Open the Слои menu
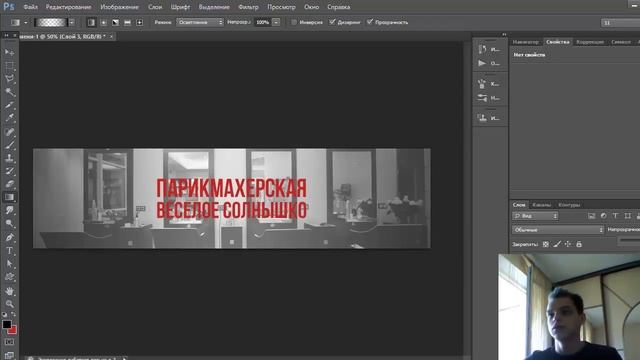 tap(155, 7)
